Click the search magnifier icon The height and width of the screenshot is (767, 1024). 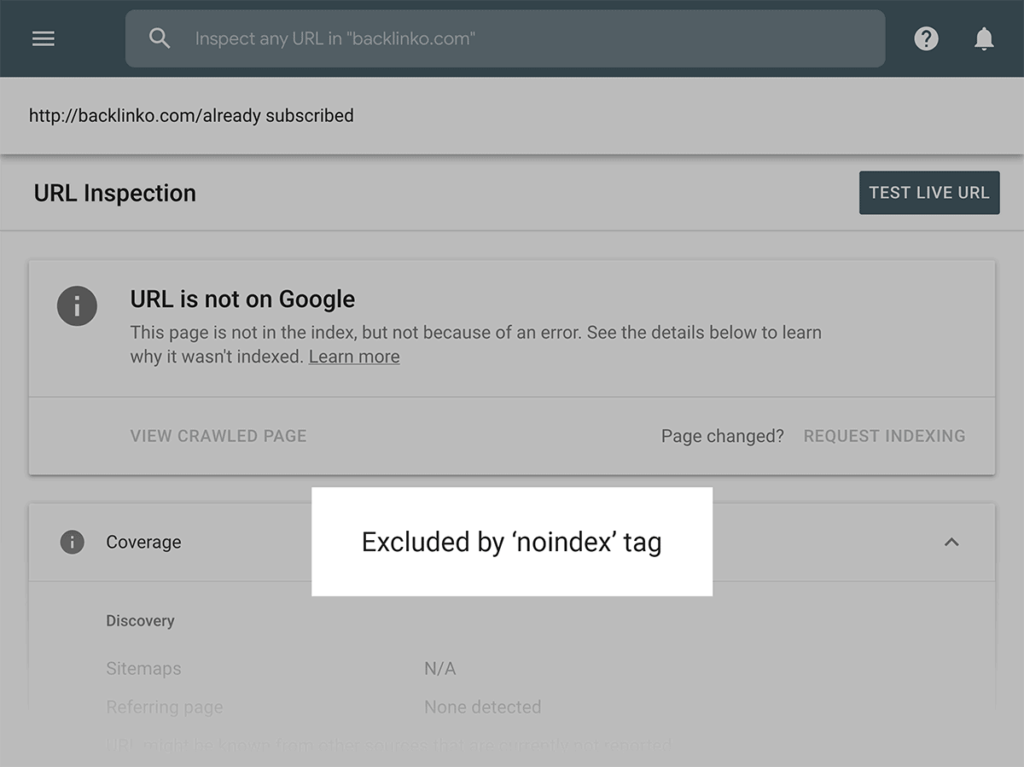coord(160,38)
